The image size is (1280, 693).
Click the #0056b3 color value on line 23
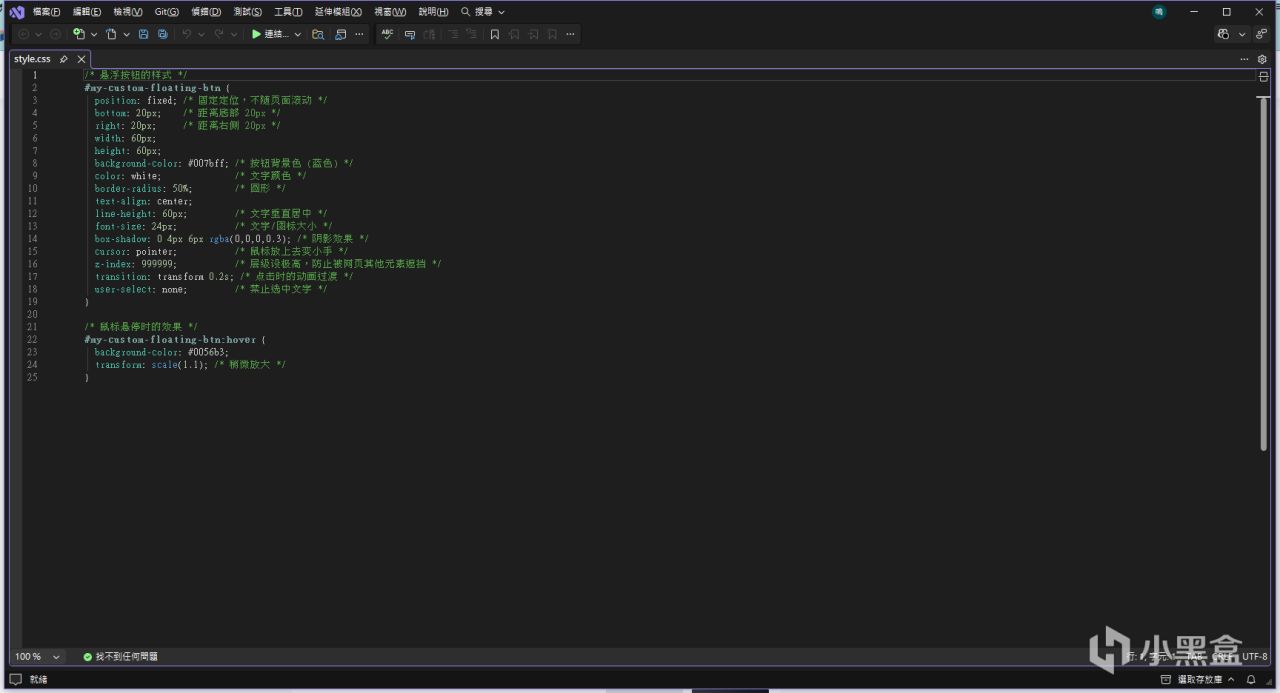pyautogui.click(x=208, y=352)
